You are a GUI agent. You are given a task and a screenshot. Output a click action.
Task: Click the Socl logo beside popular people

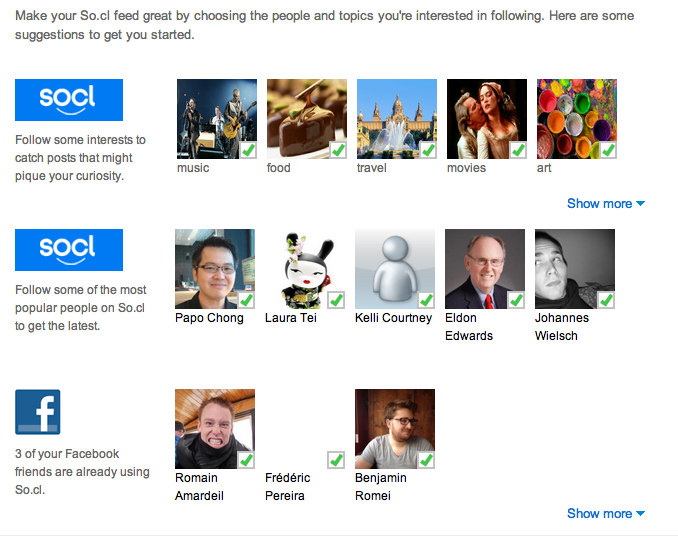(69, 250)
